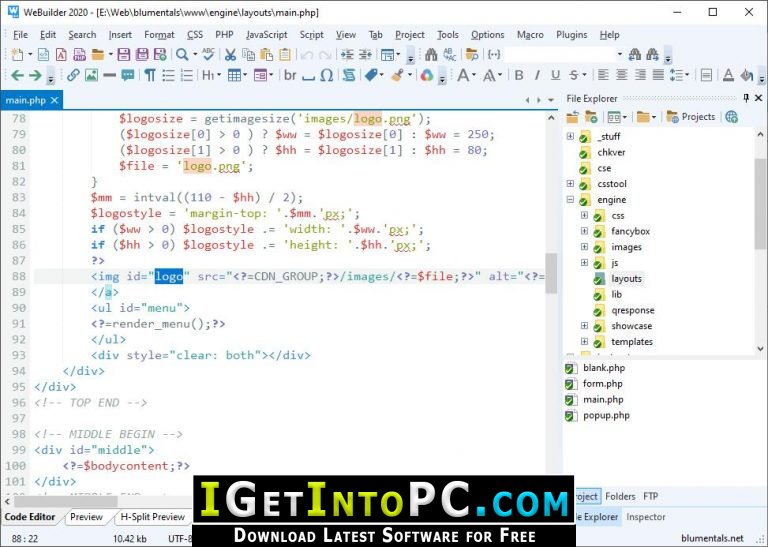Run the ABC spell check icon
Image resolution: width=768 pixels, height=547 pixels.
point(208,54)
